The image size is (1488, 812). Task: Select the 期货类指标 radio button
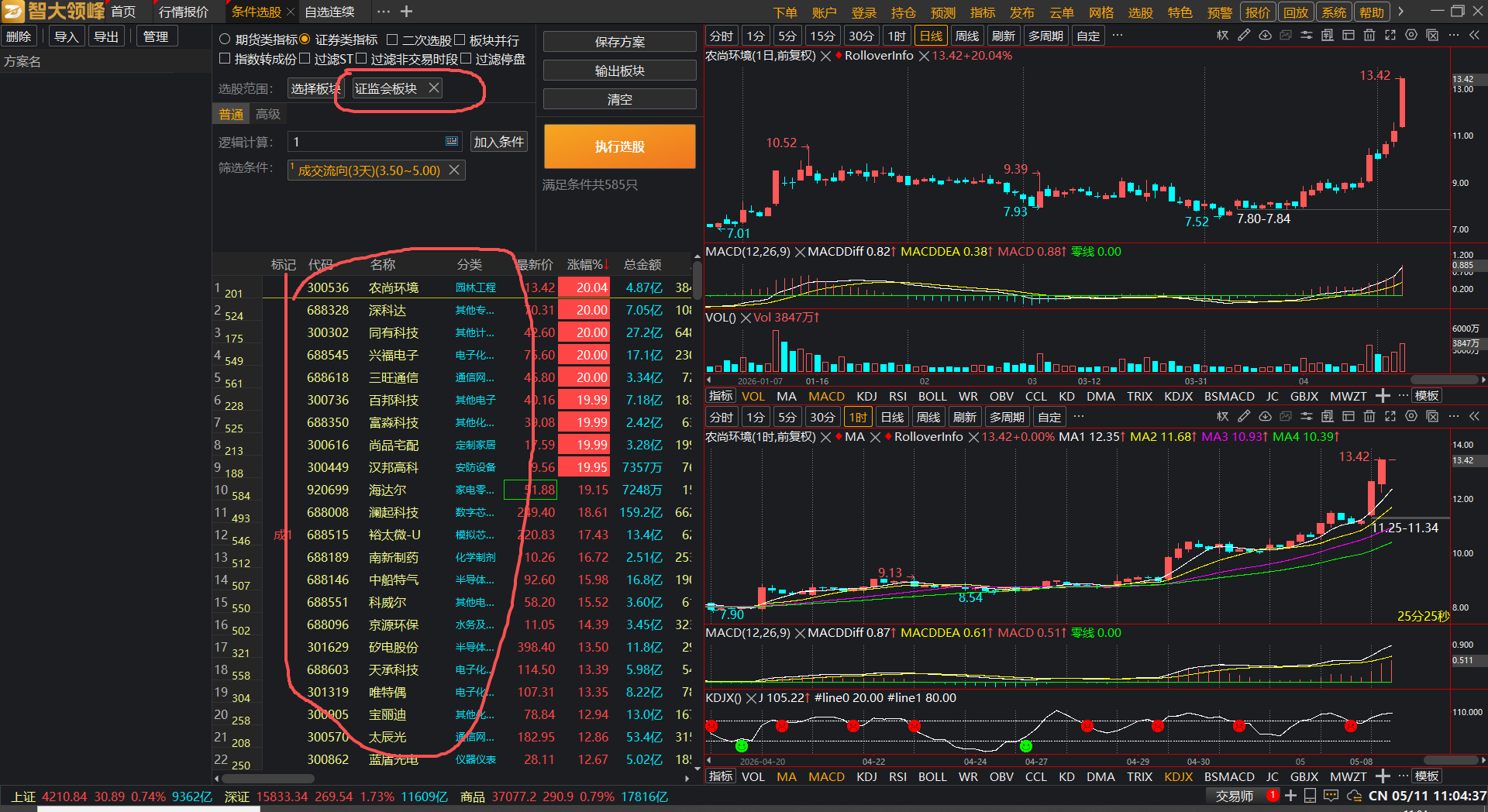(x=225, y=40)
